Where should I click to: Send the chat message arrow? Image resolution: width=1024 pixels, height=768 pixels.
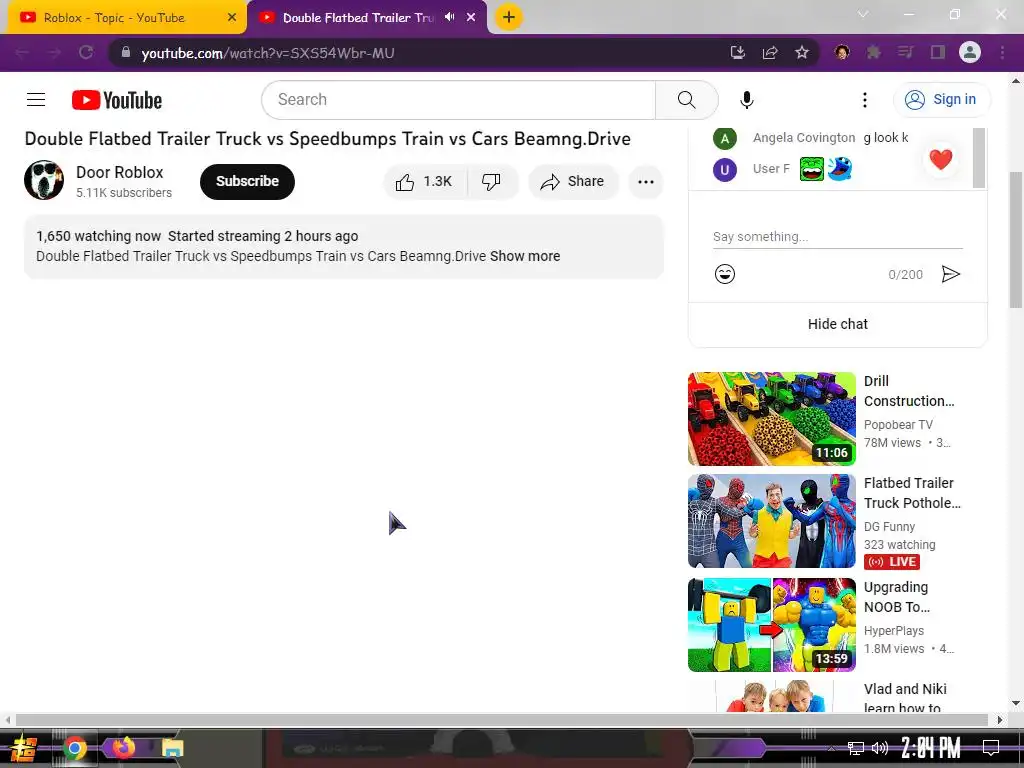point(950,274)
